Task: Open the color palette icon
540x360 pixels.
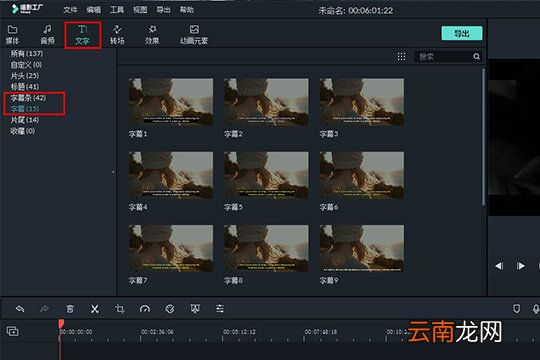Action: [170, 309]
